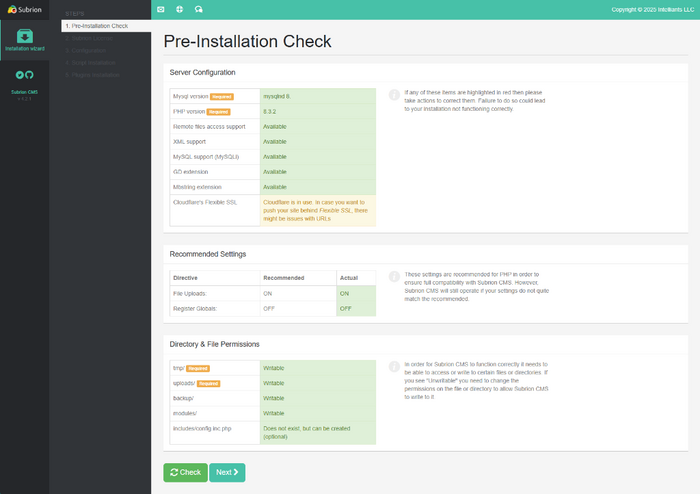This screenshot has width=700, height=494.
Task: Select step 3 Configuration
Action: point(85,50)
